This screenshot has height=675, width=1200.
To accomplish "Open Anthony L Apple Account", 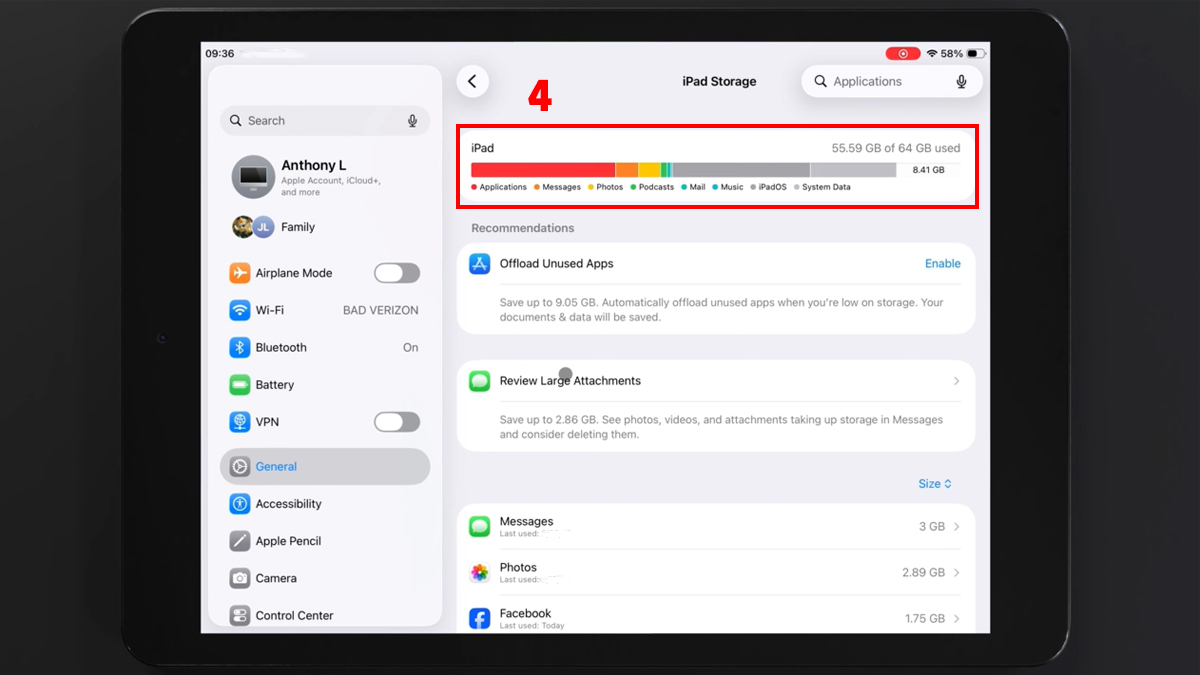I will (x=325, y=177).
